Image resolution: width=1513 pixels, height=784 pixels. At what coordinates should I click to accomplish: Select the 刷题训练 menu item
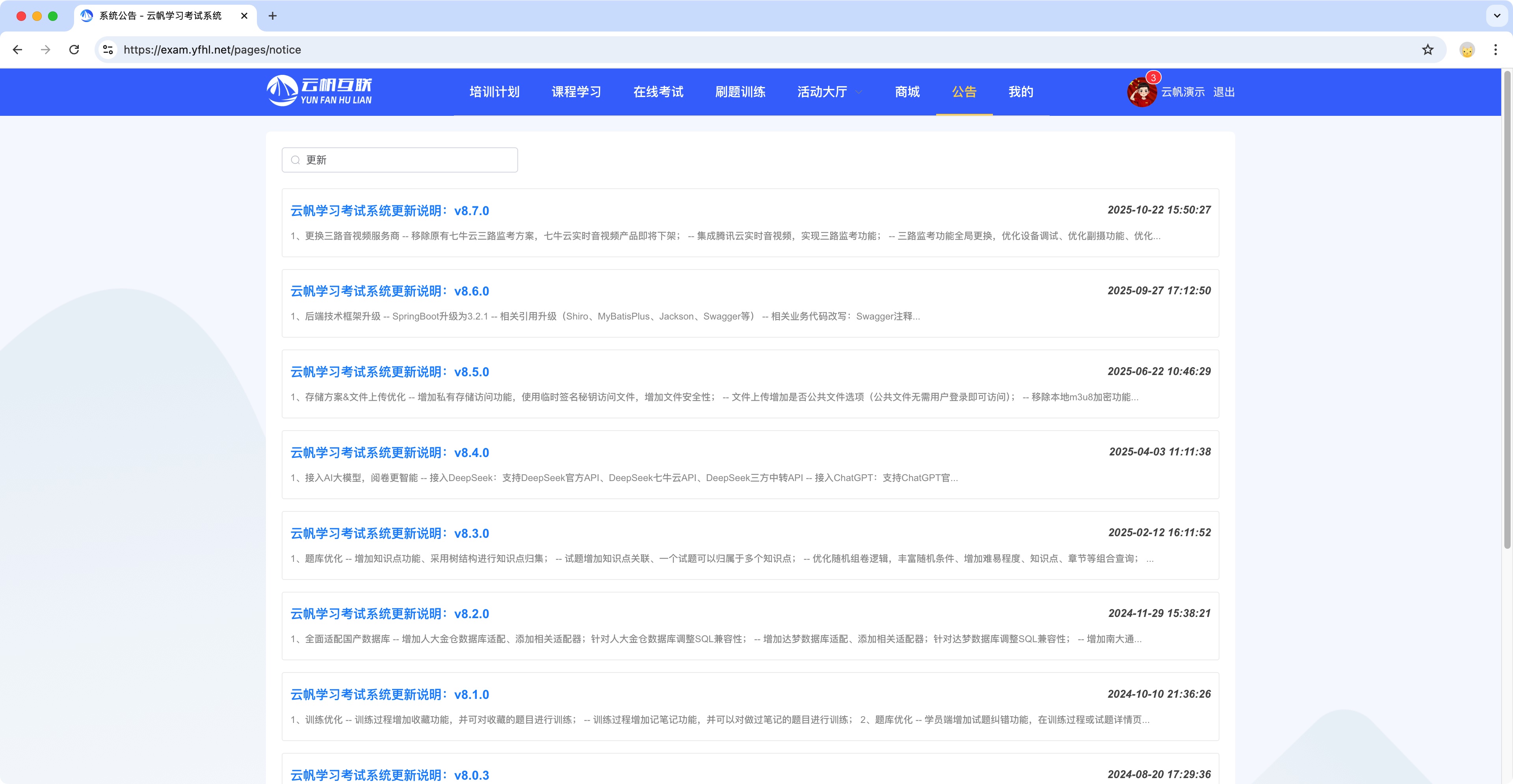click(x=741, y=92)
